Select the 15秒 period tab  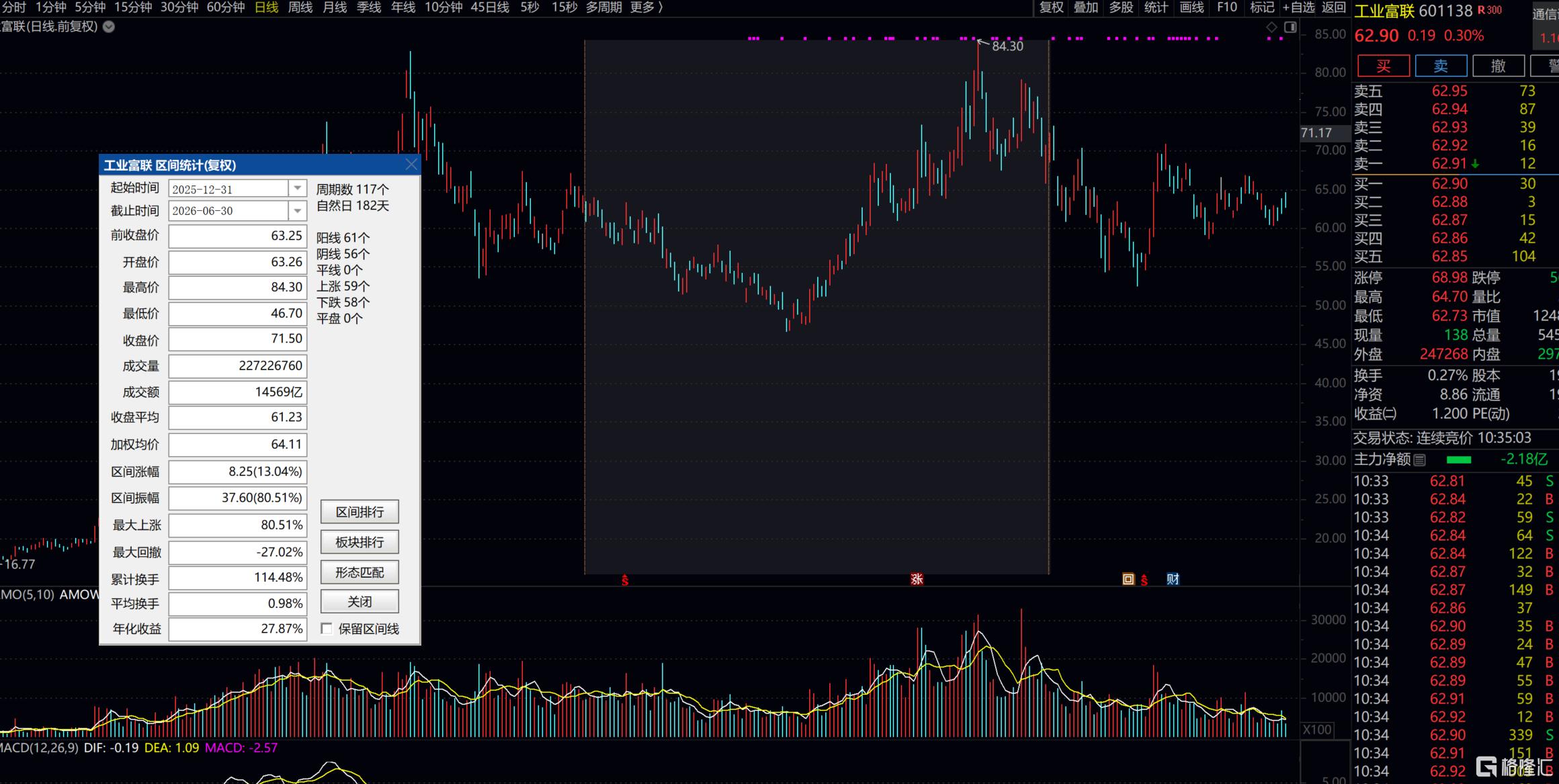(x=564, y=7)
